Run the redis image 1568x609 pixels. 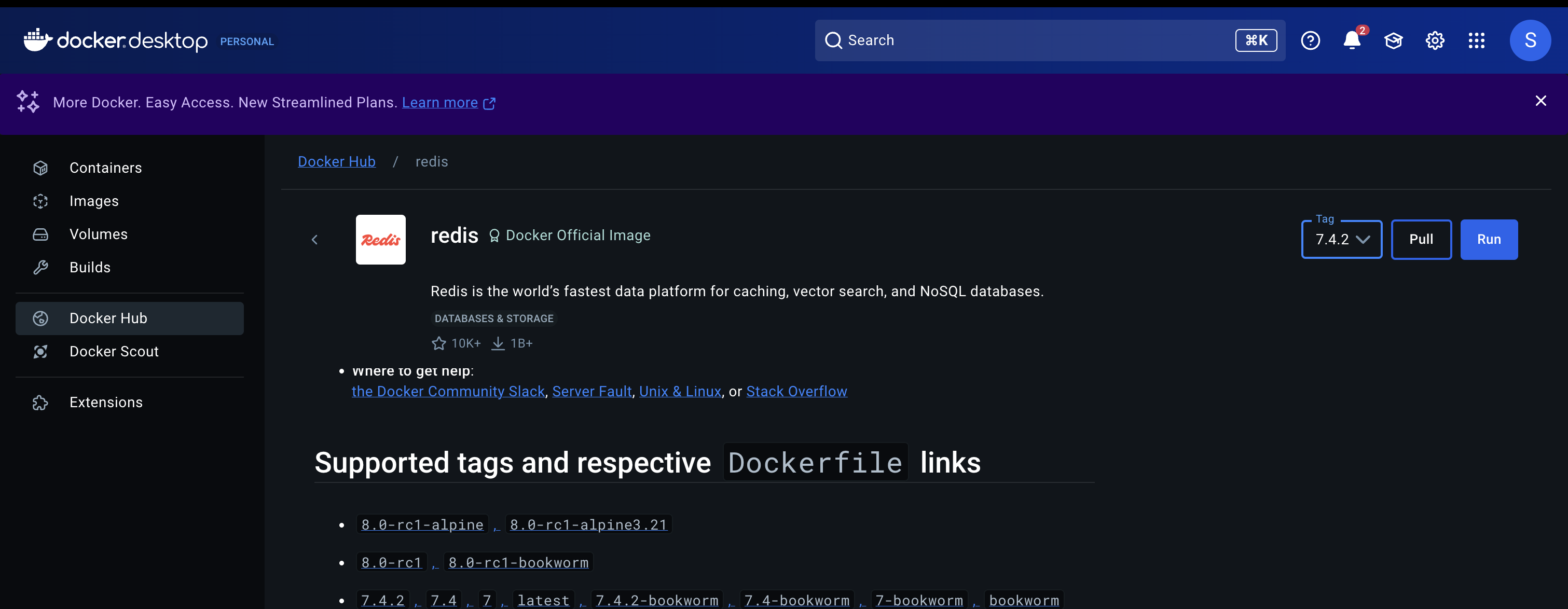point(1488,240)
